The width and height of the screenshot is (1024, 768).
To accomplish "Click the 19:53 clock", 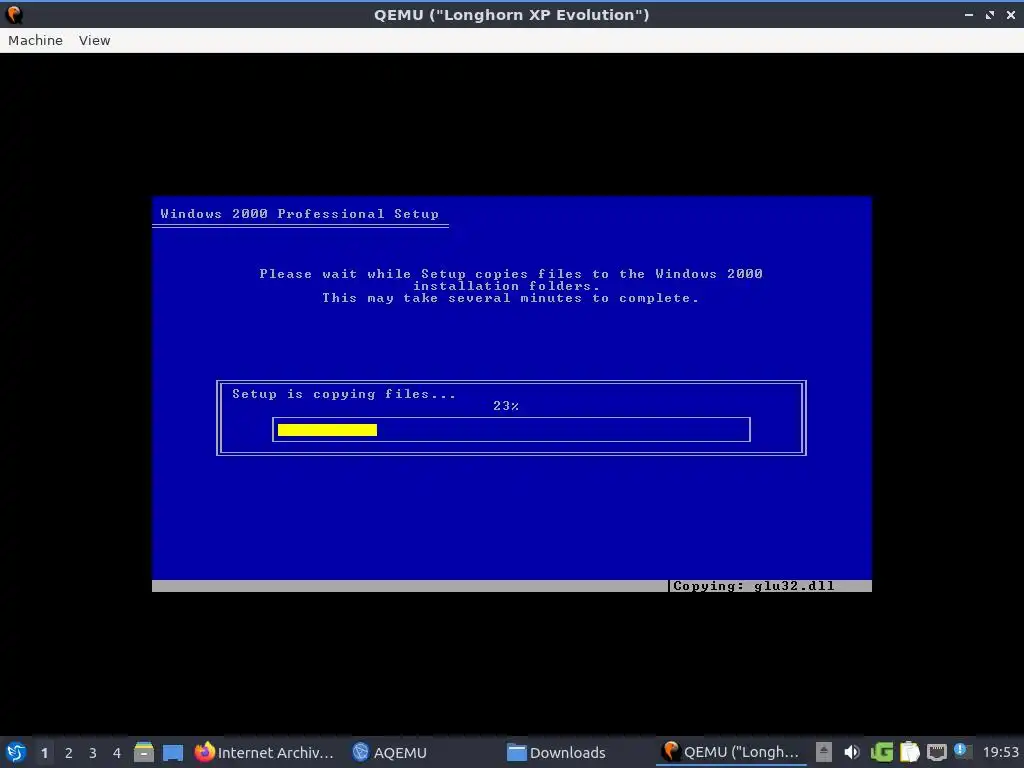I will pyautogui.click(x=1000, y=752).
